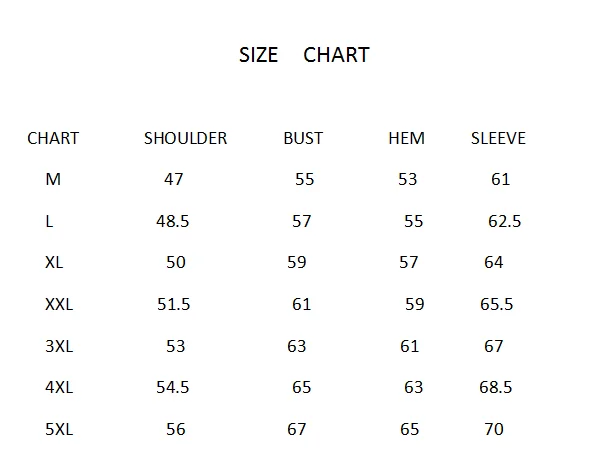Click the CHART column header at left

(53, 139)
